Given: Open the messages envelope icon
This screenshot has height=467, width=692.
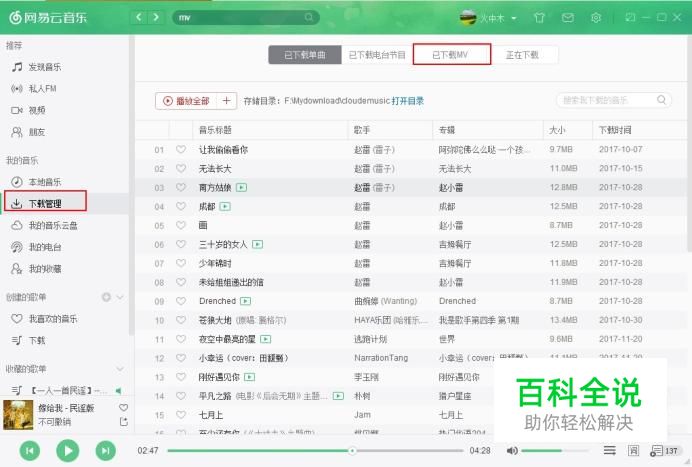Looking at the screenshot, I should coord(568,18).
